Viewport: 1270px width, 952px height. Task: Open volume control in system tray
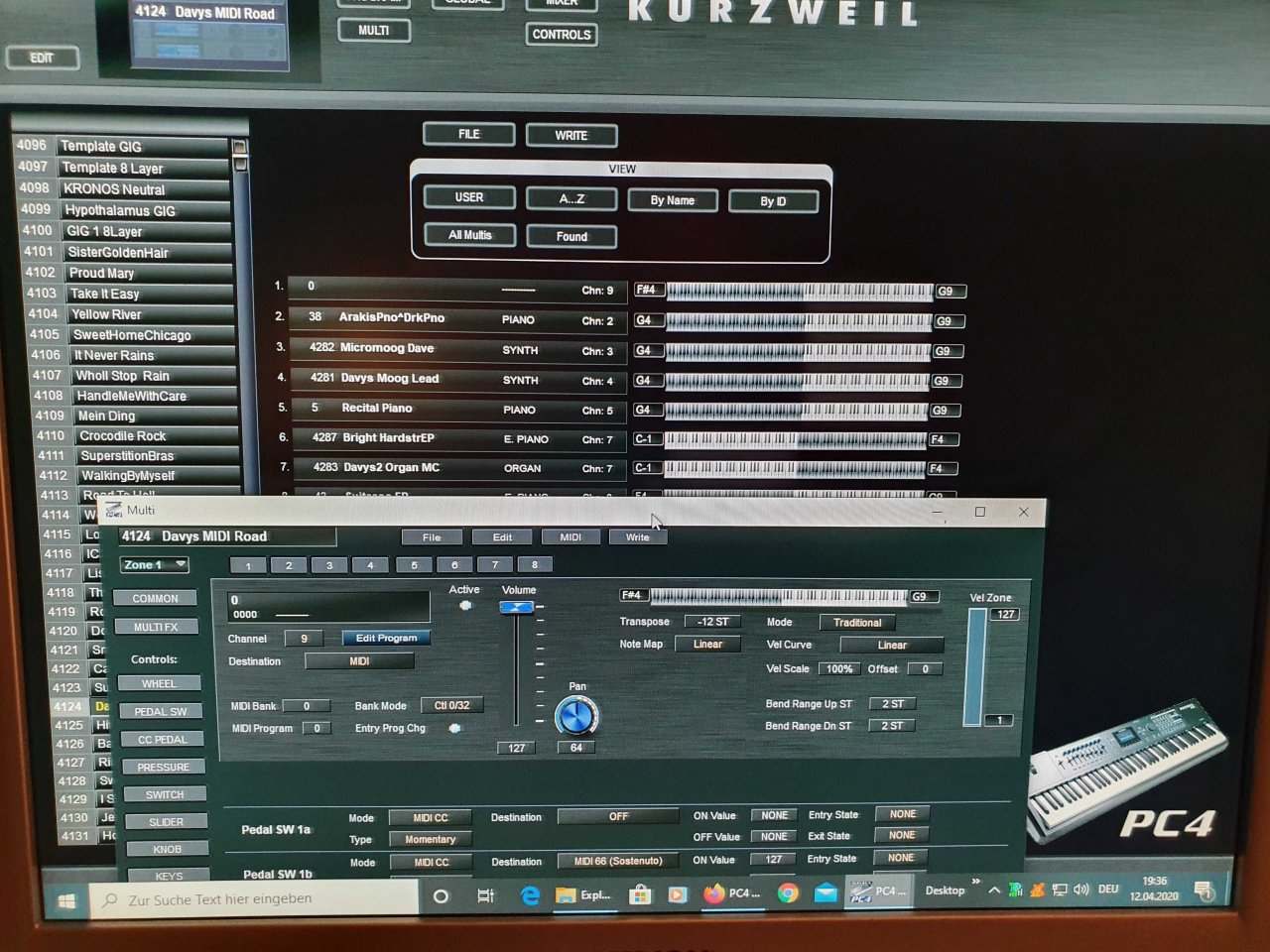(x=1080, y=890)
